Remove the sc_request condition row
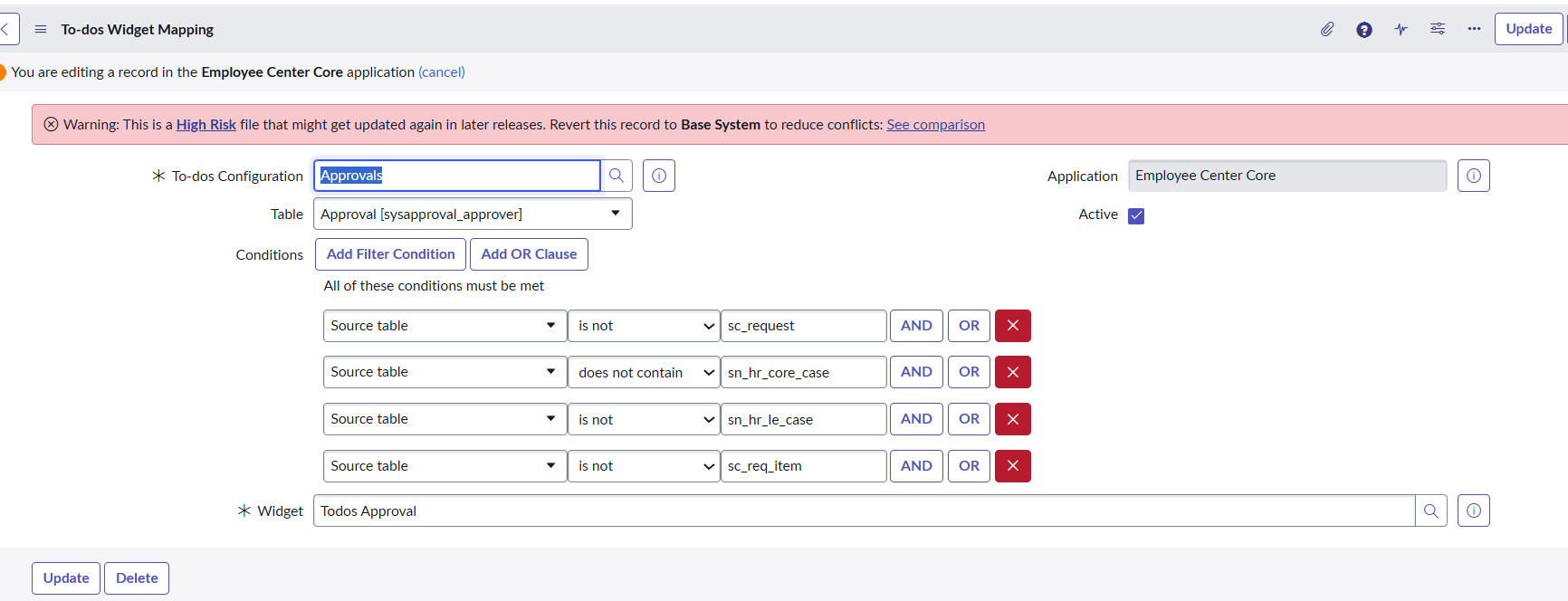The image size is (1568, 601). (x=1012, y=326)
